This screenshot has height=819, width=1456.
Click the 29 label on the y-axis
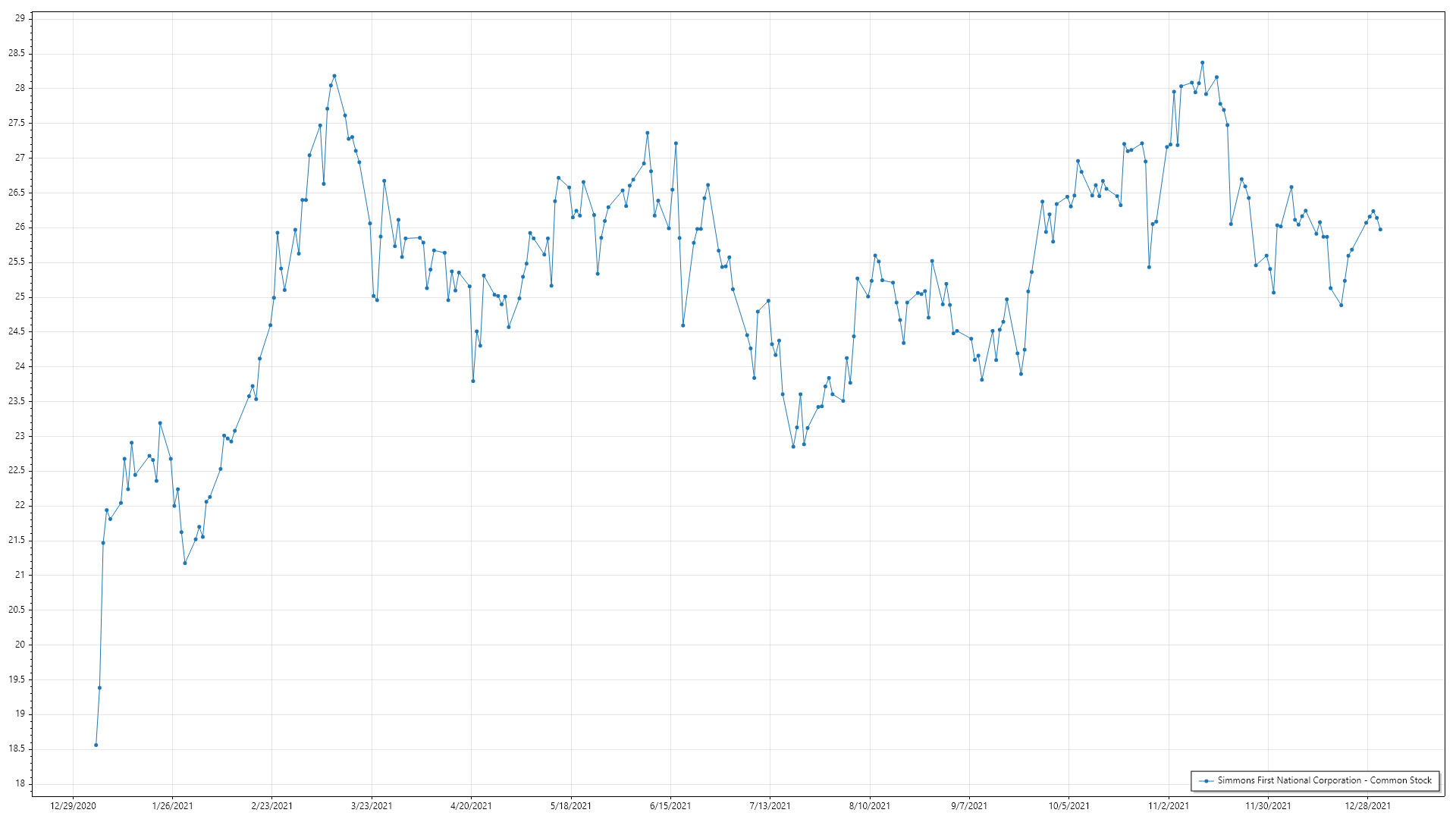(20, 18)
